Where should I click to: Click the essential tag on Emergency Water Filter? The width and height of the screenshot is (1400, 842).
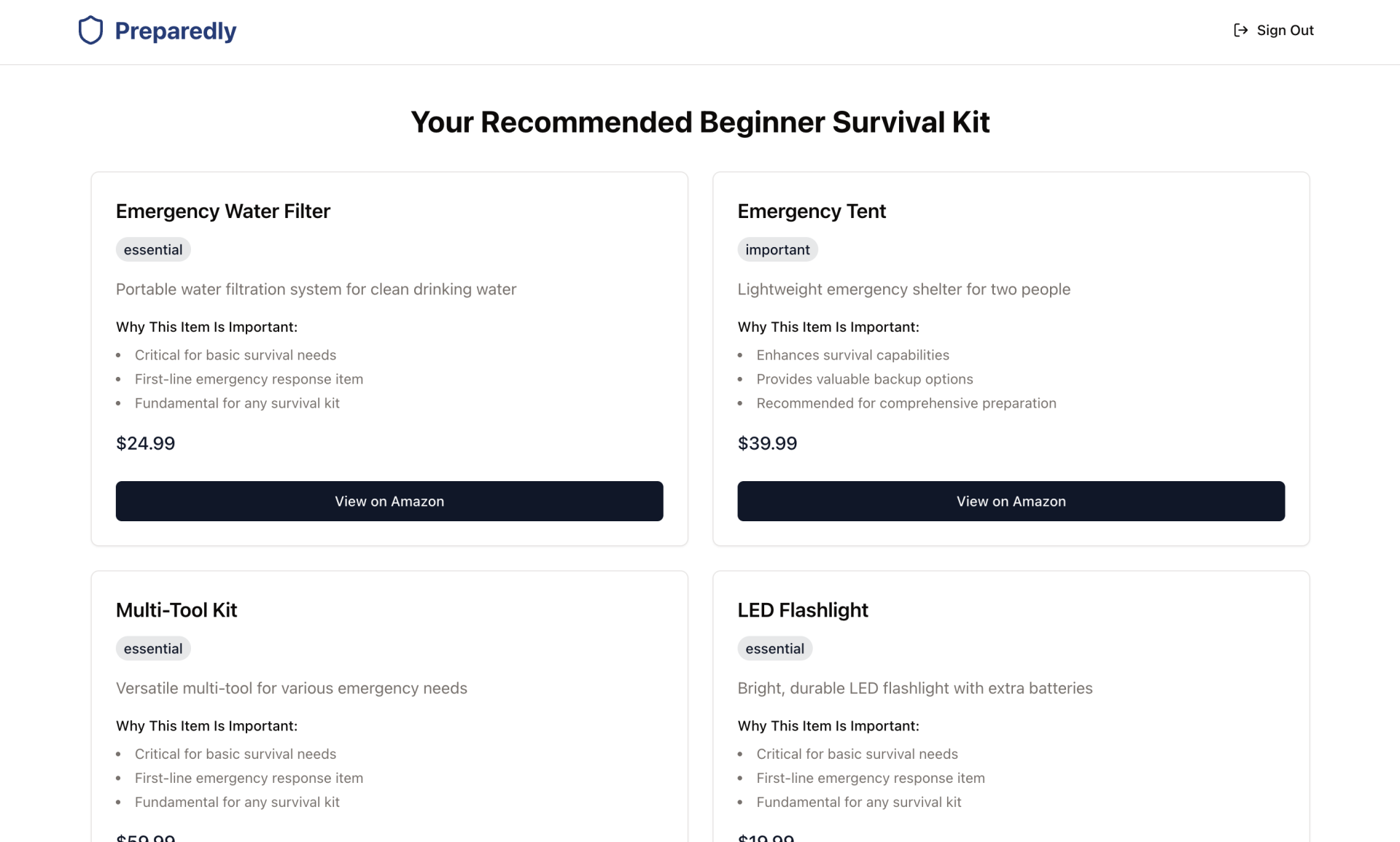point(153,250)
